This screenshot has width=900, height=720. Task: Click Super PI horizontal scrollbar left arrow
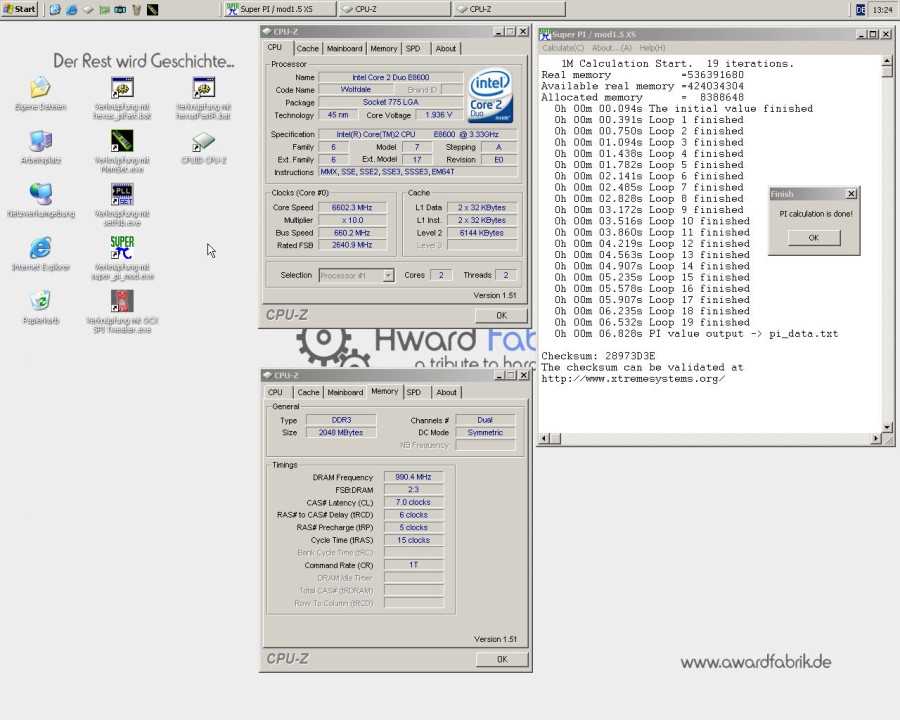(544, 439)
